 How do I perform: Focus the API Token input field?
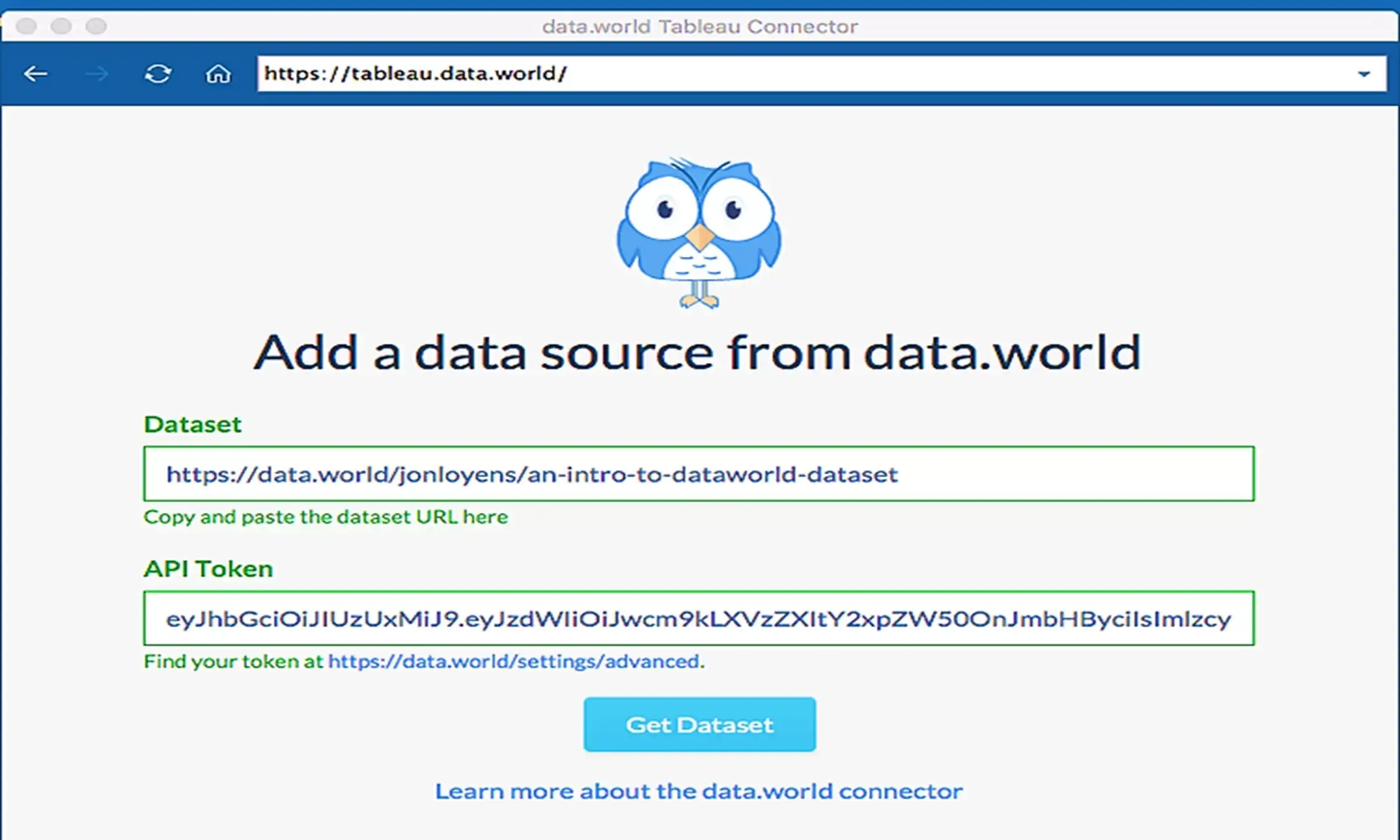click(x=699, y=618)
